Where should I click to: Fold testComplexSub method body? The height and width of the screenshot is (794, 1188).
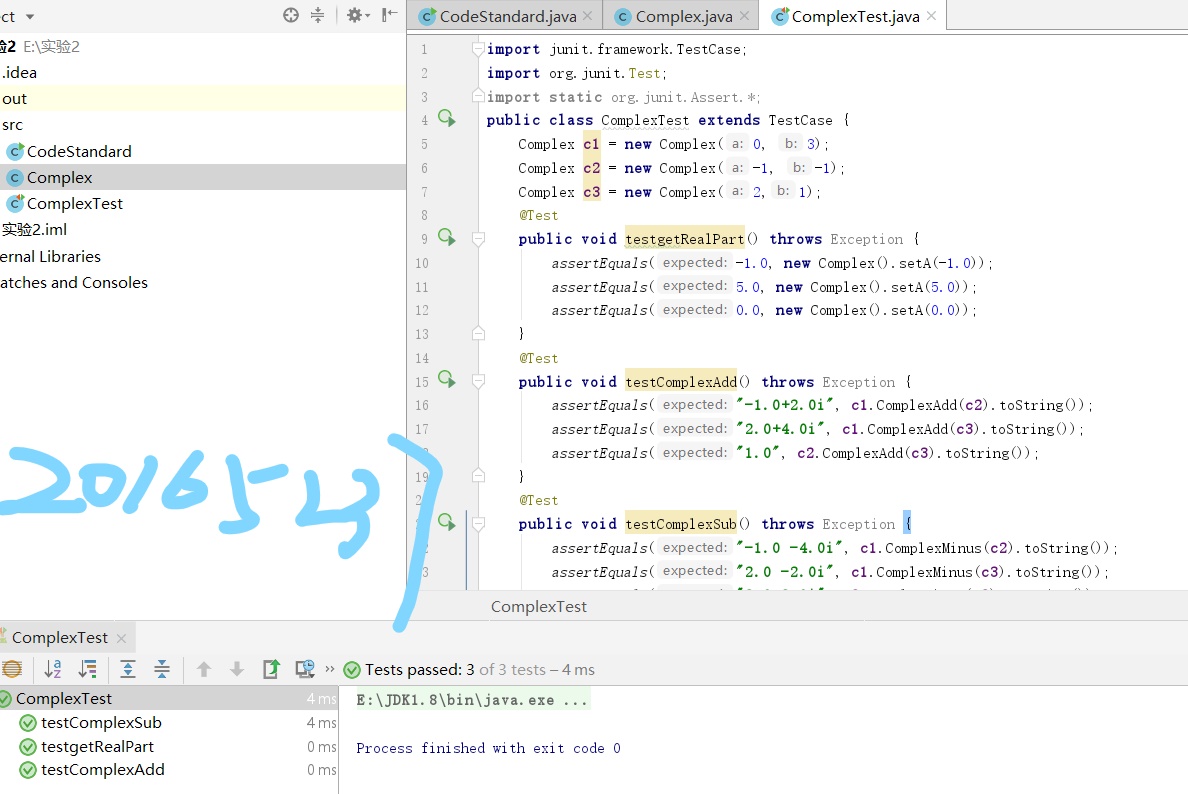(478, 524)
